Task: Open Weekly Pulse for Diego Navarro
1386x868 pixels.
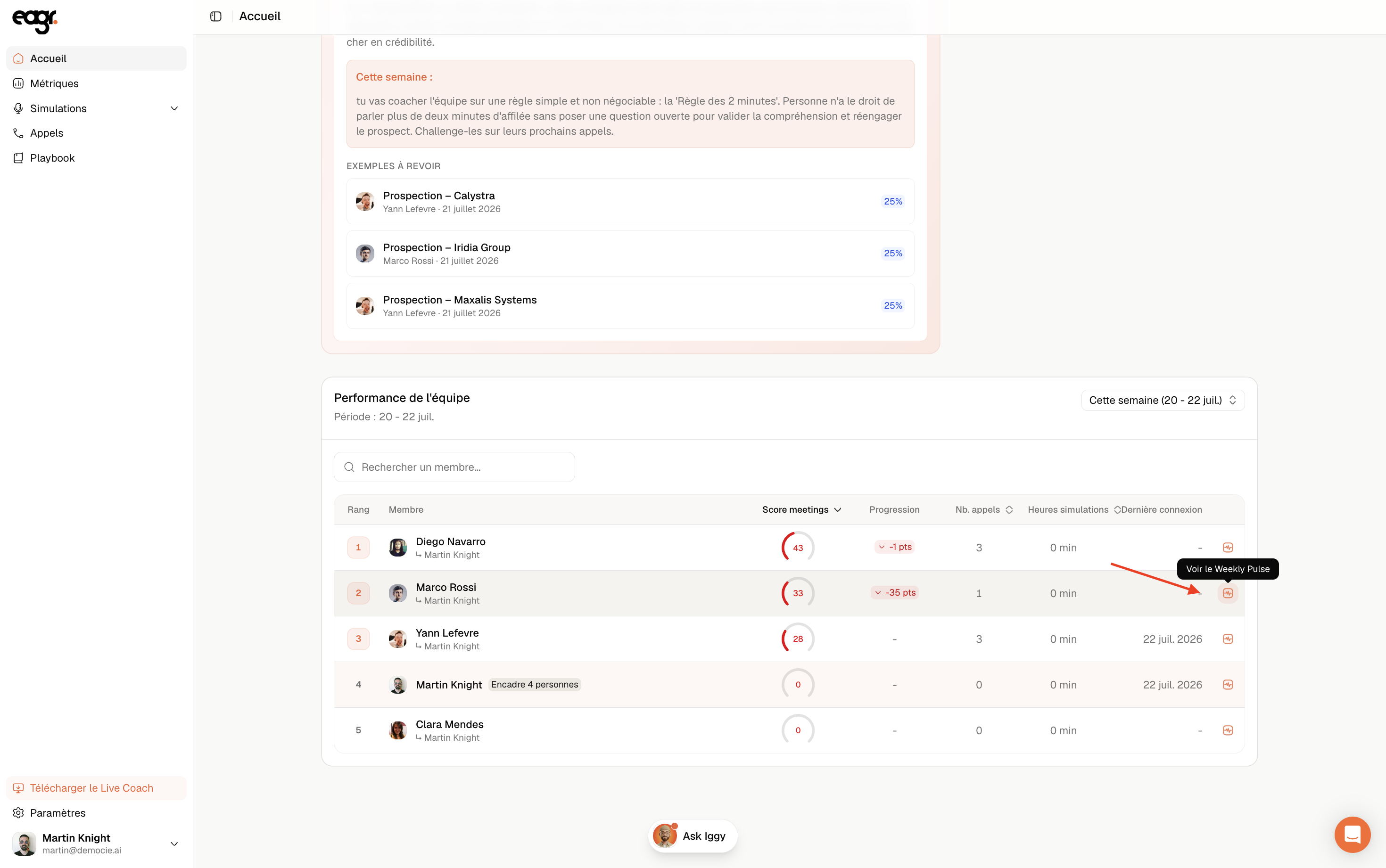Action: 1228,547
